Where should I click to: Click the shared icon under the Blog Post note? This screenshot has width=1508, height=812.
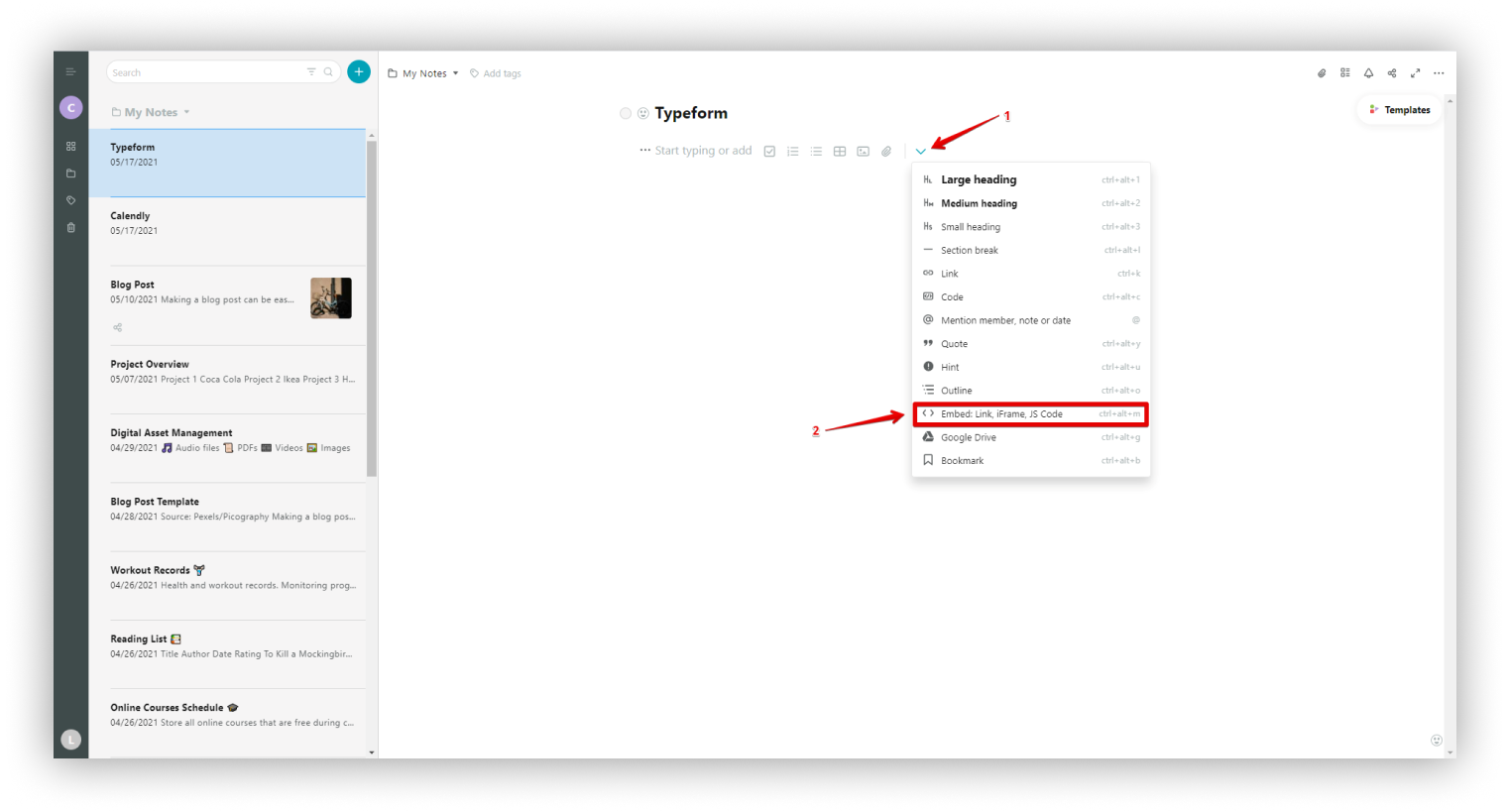click(x=117, y=327)
